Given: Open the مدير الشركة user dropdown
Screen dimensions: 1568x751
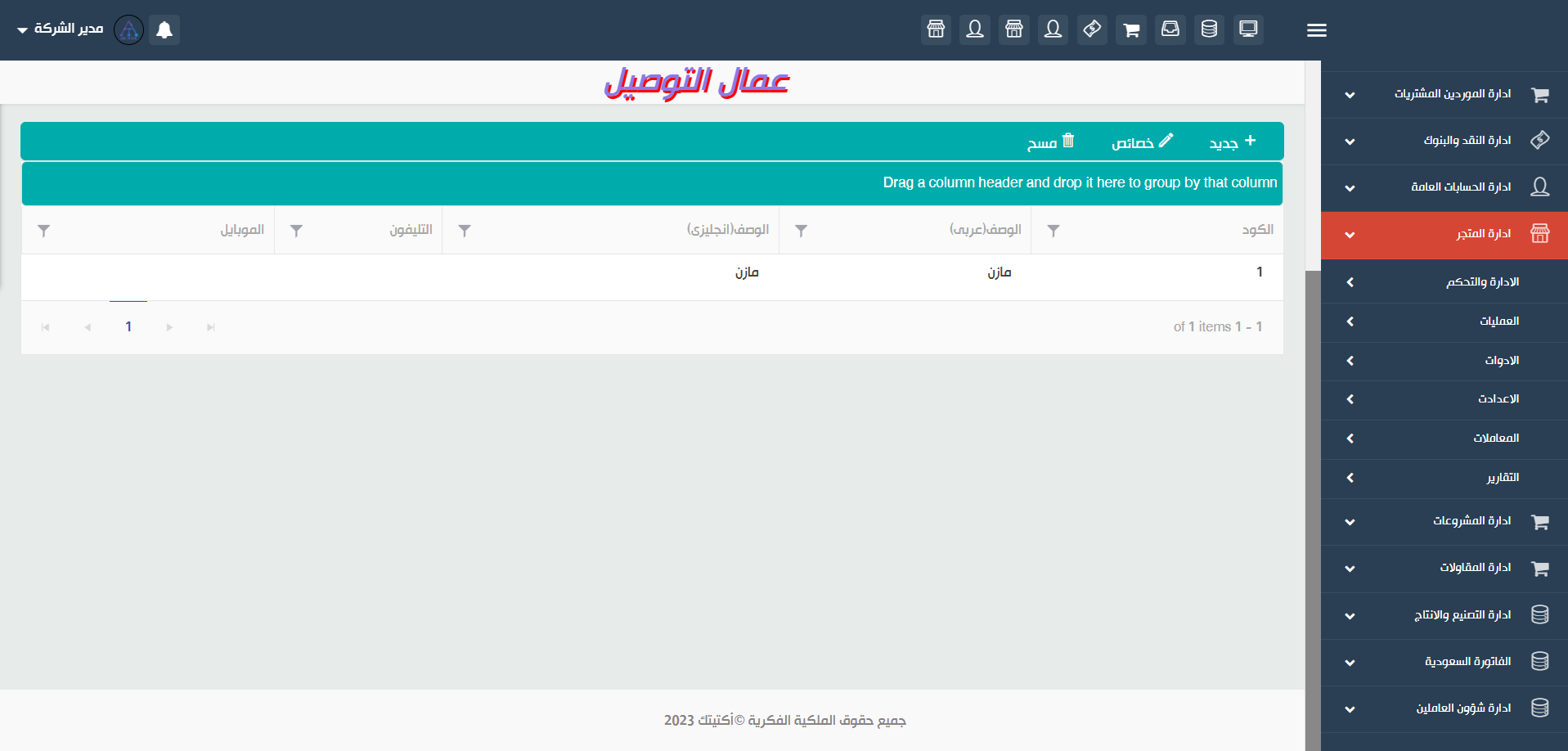Looking at the screenshot, I should (x=60, y=29).
